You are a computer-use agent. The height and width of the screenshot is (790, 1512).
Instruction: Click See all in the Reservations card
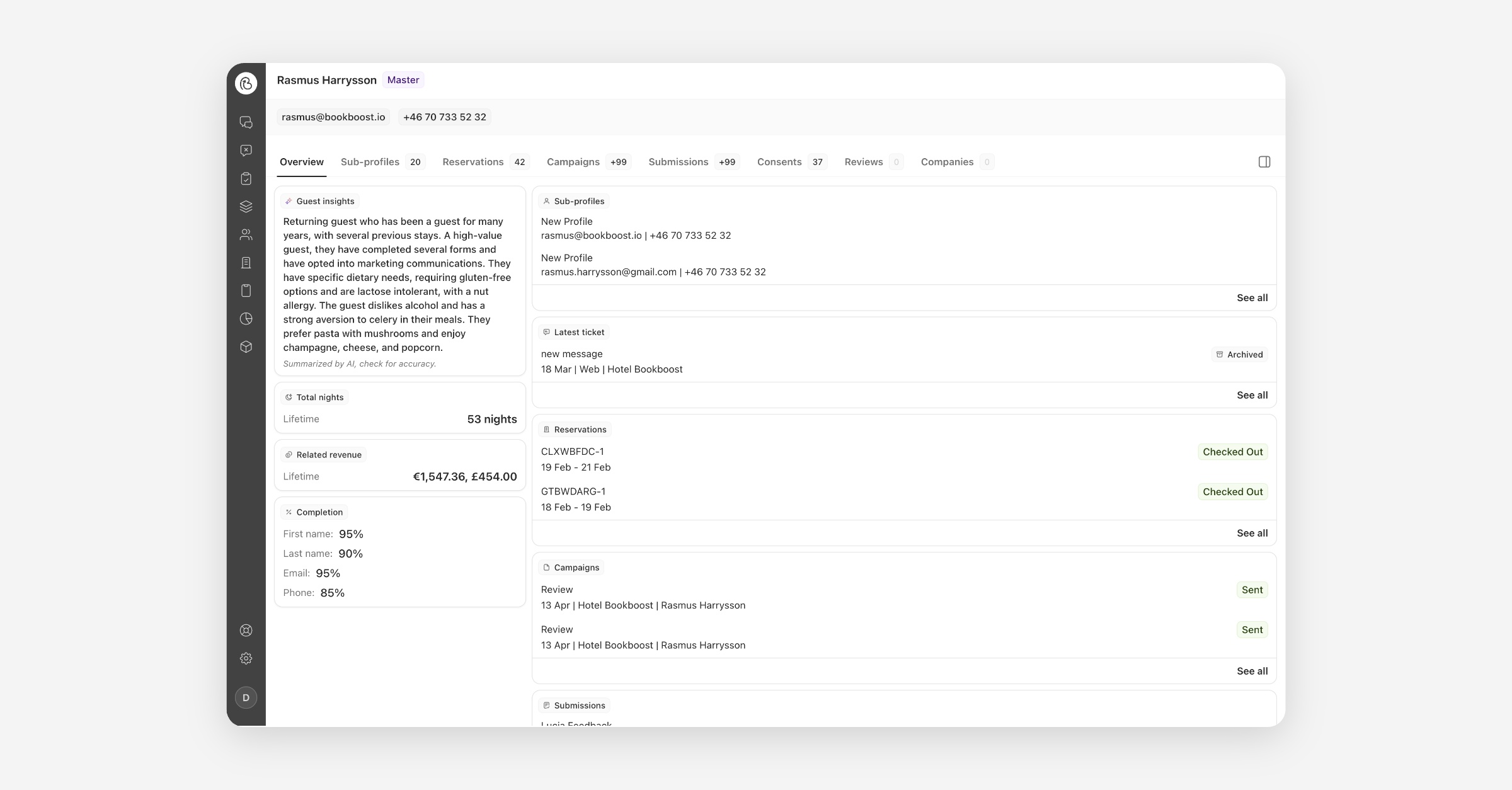pyautogui.click(x=1252, y=533)
